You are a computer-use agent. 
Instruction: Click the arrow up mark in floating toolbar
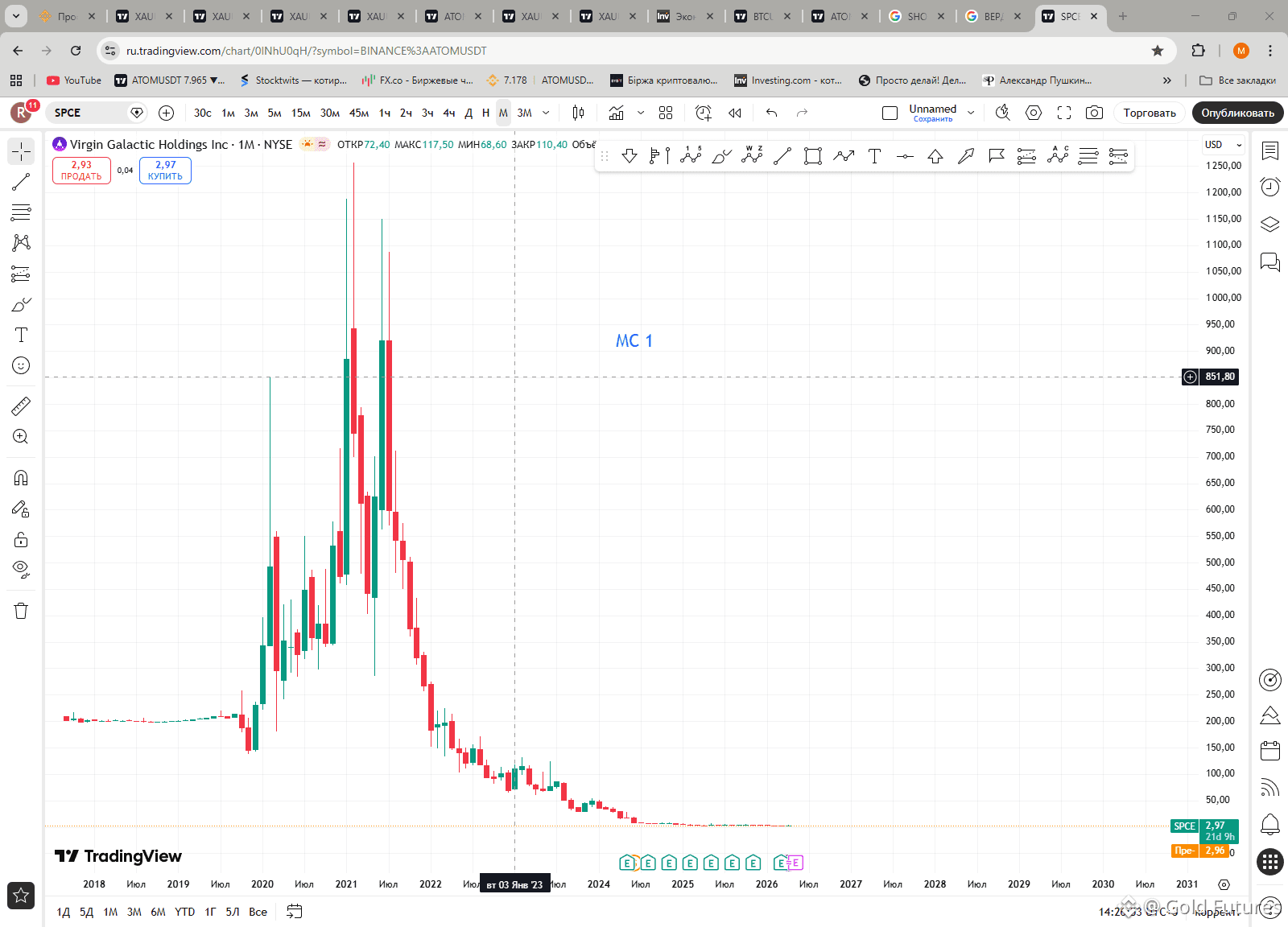coord(935,156)
